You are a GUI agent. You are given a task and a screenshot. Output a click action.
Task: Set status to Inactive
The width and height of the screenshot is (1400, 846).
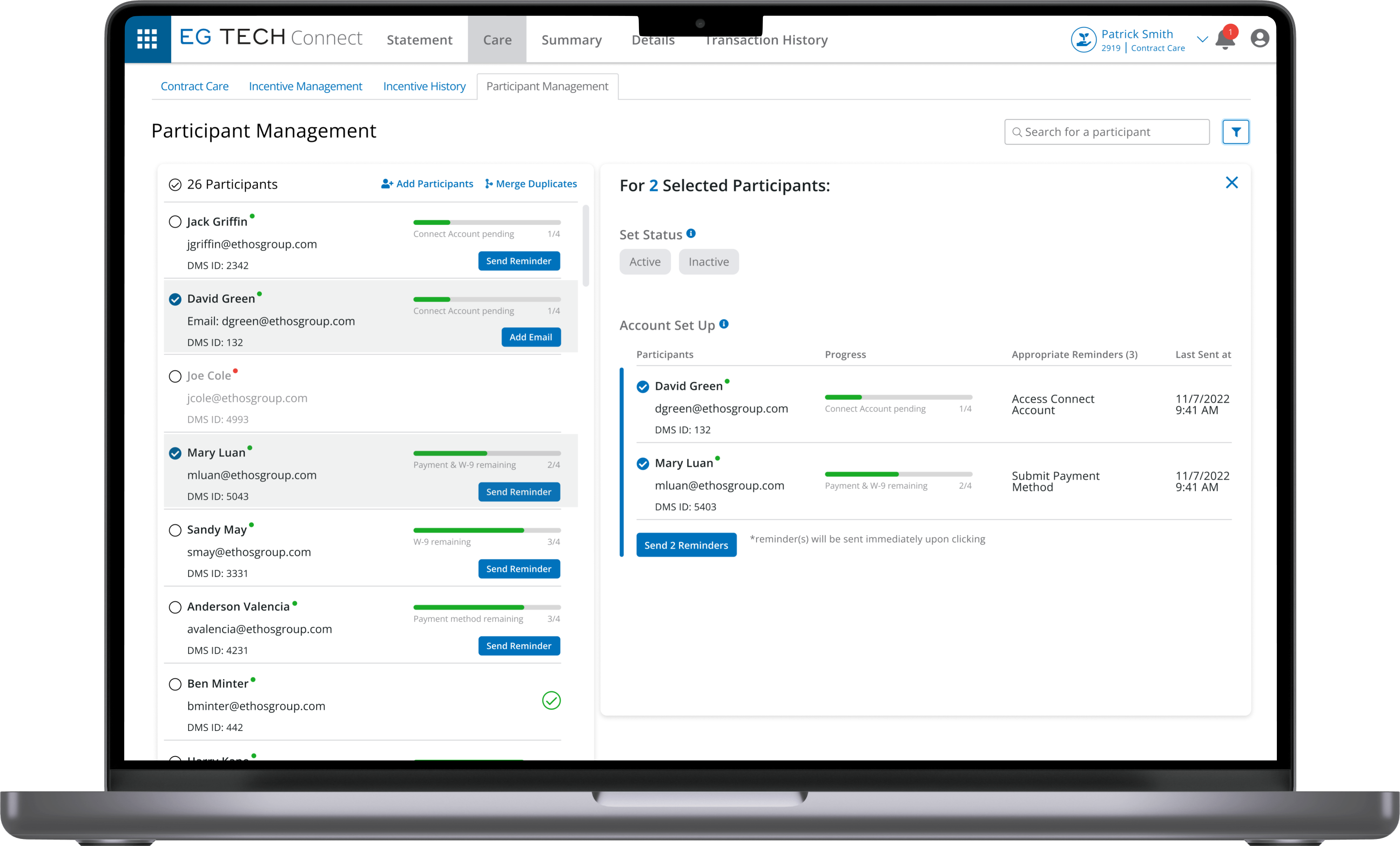(x=709, y=262)
